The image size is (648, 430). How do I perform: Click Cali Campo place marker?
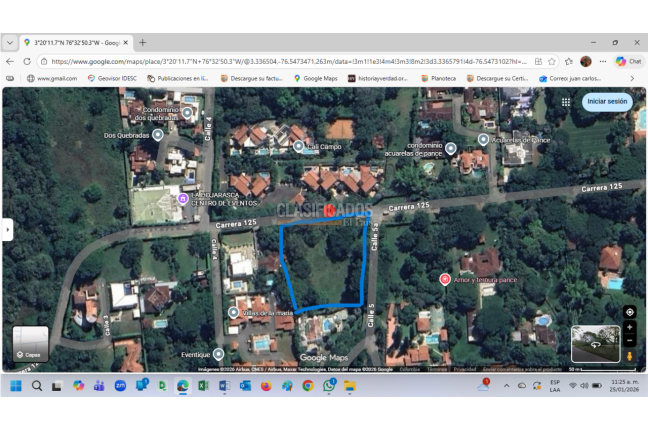pos(298,146)
